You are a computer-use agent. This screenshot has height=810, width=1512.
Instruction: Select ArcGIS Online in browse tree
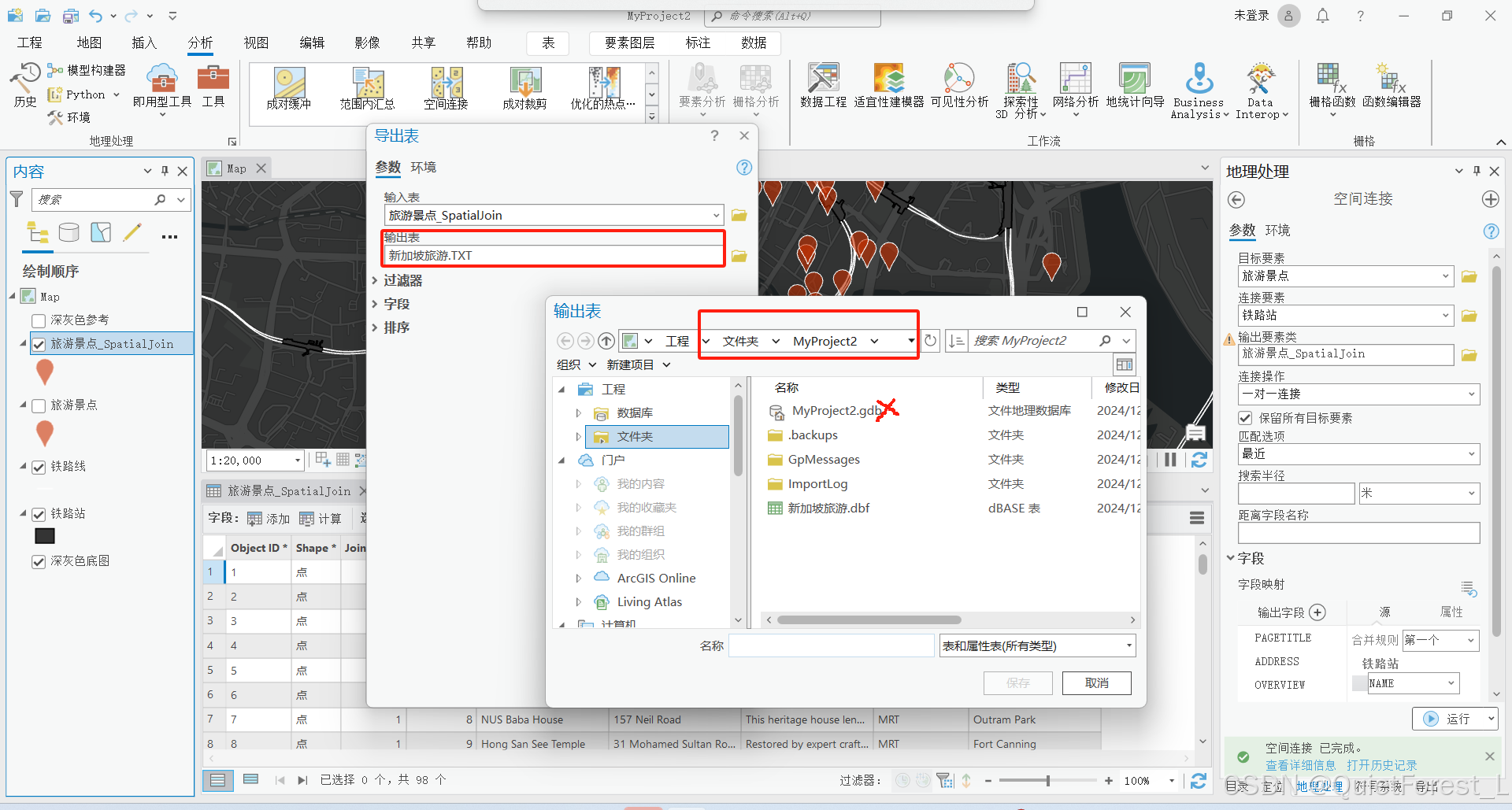click(x=656, y=579)
